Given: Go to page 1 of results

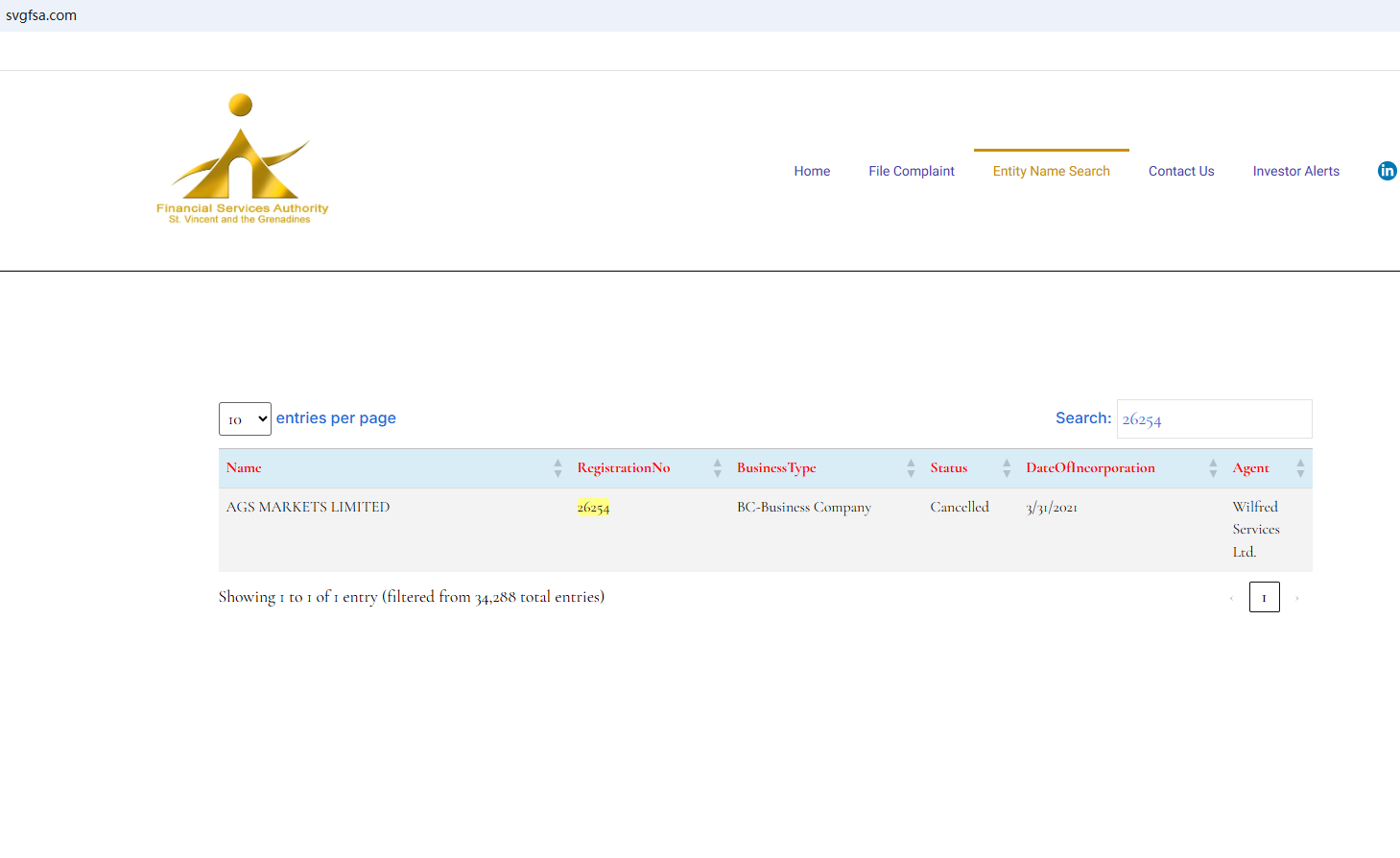Looking at the screenshot, I should pyautogui.click(x=1264, y=597).
